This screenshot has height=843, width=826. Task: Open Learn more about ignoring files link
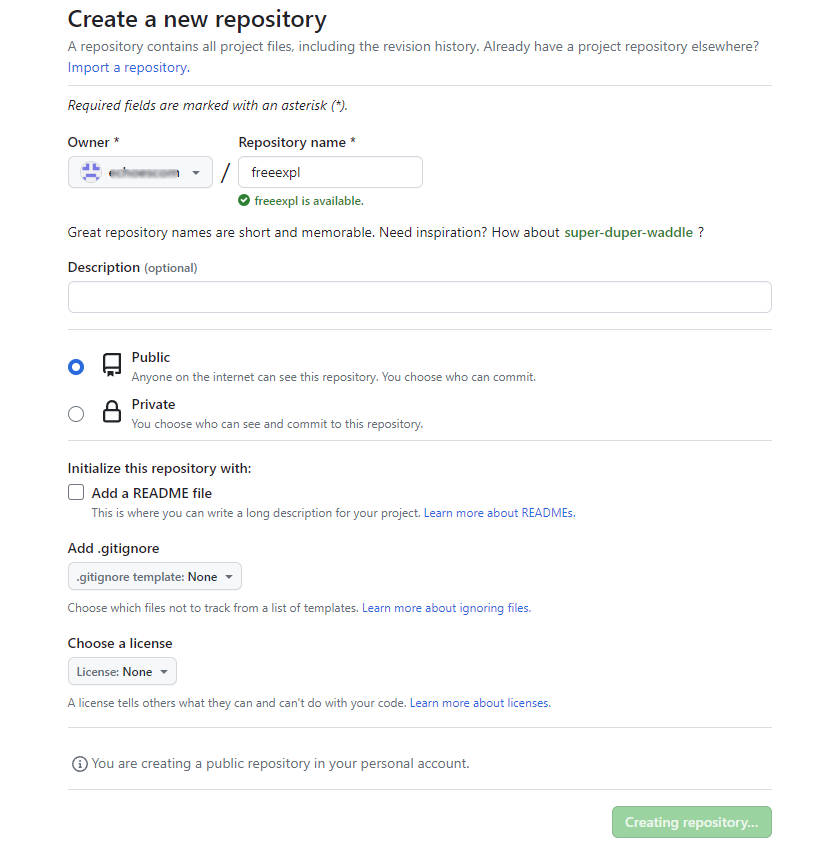[x=446, y=608]
